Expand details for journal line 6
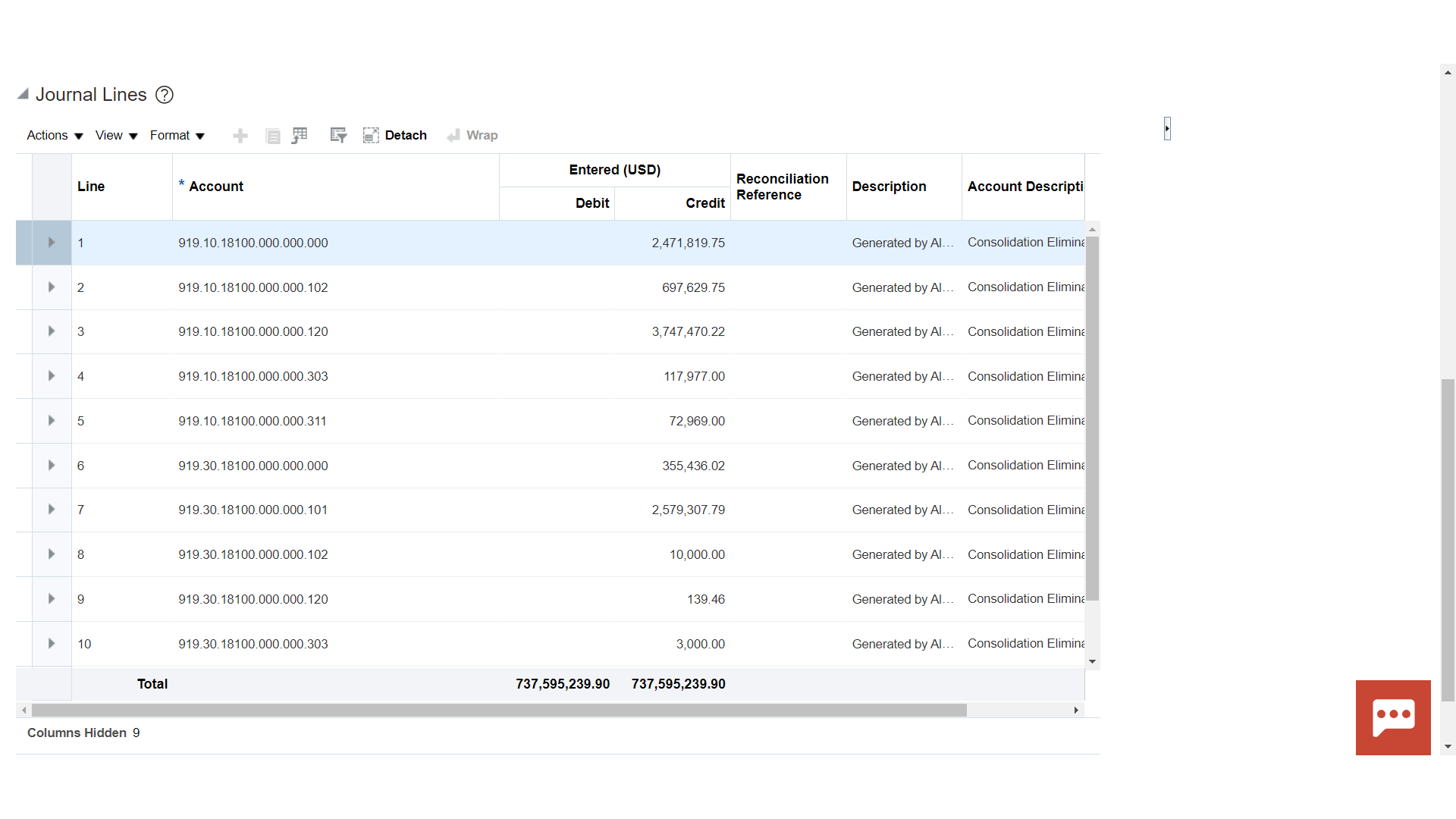The width and height of the screenshot is (1456, 819). coord(52,466)
